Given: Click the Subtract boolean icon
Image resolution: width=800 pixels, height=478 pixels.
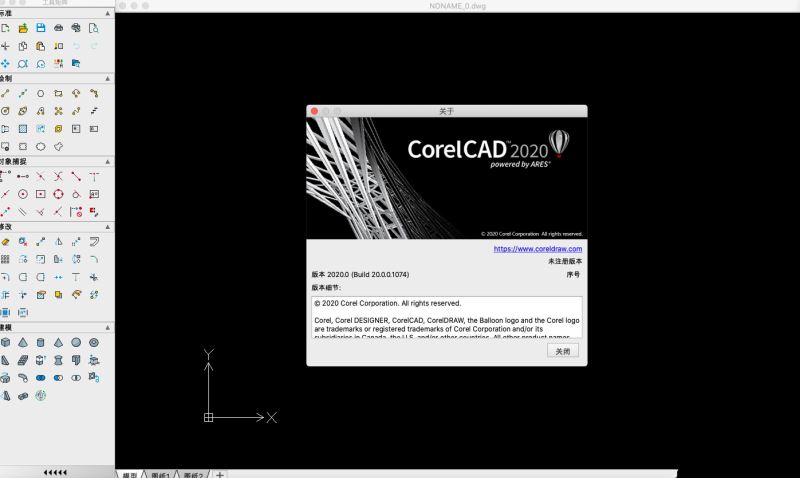Looking at the screenshot, I should pyautogui.click(x=59, y=378).
